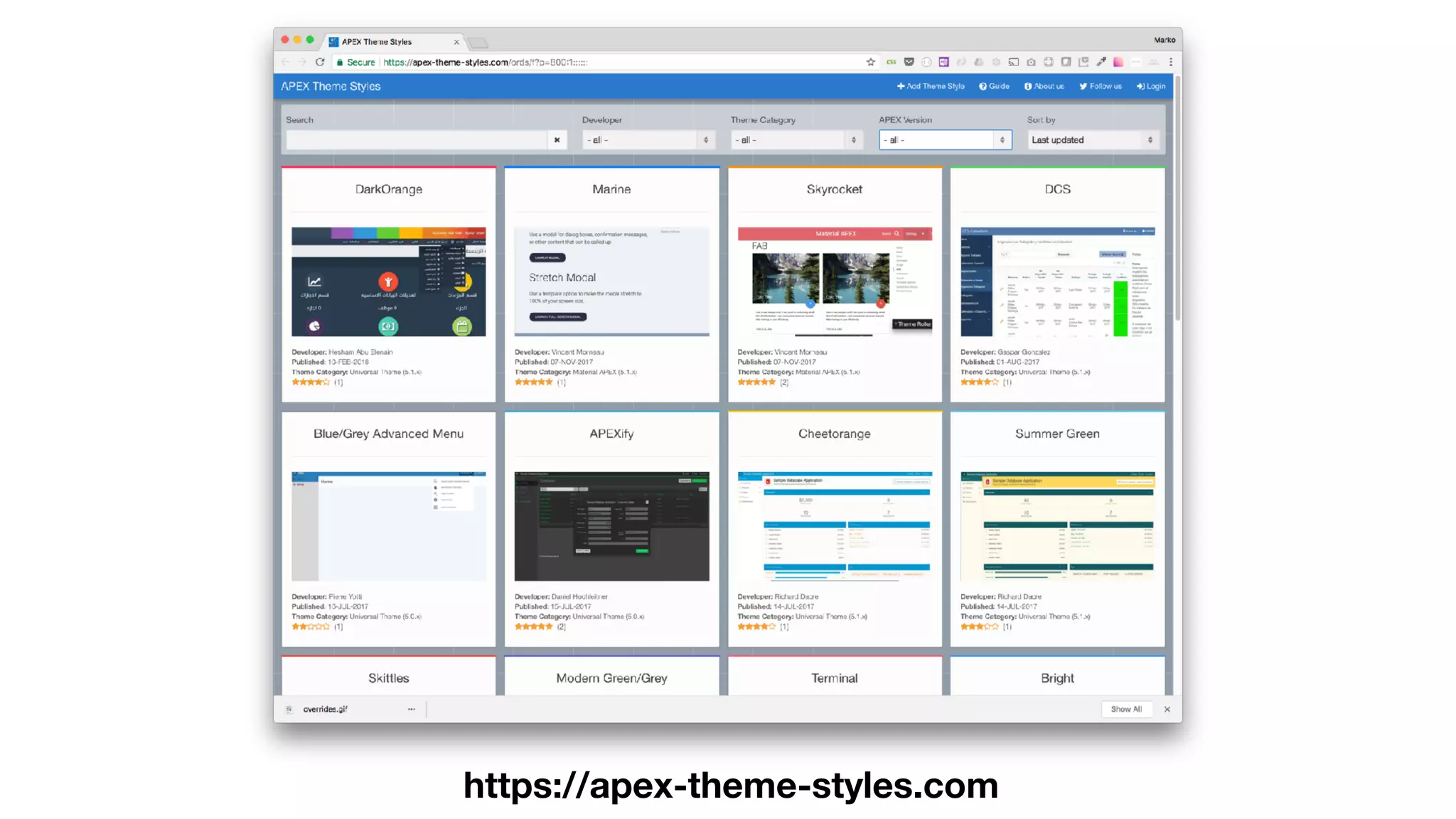Open About us page
Screen dimensions: 1456x819
[1044, 87]
